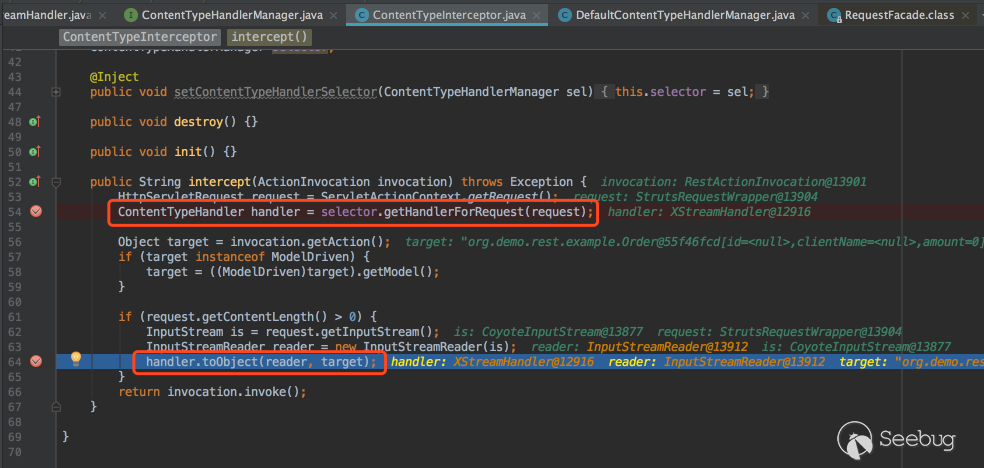Click getHandlerForRequest on line 54
This screenshot has height=468, width=984.
(452, 211)
